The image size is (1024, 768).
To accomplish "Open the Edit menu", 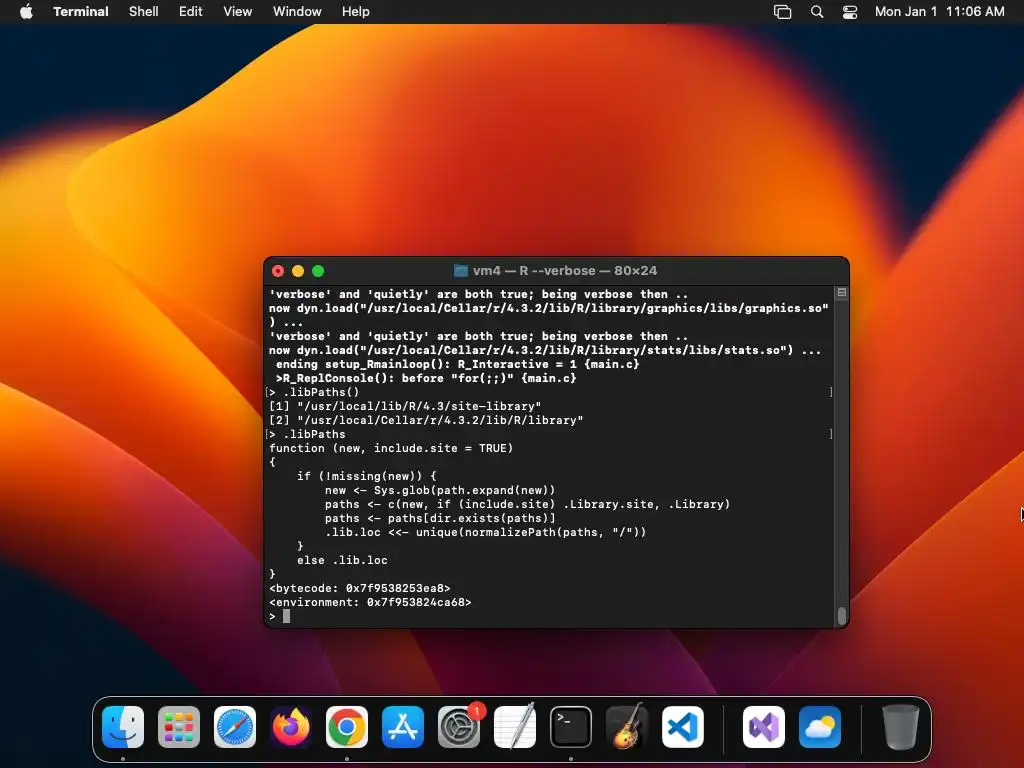I will pyautogui.click(x=191, y=12).
